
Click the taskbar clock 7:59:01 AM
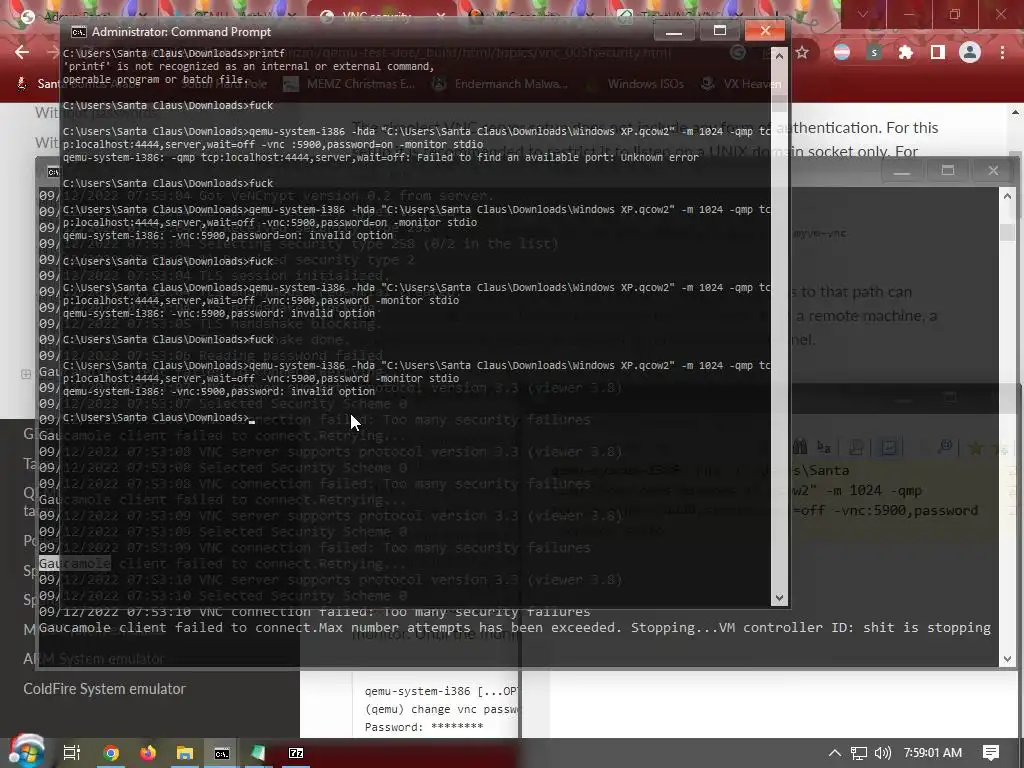tap(933, 753)
